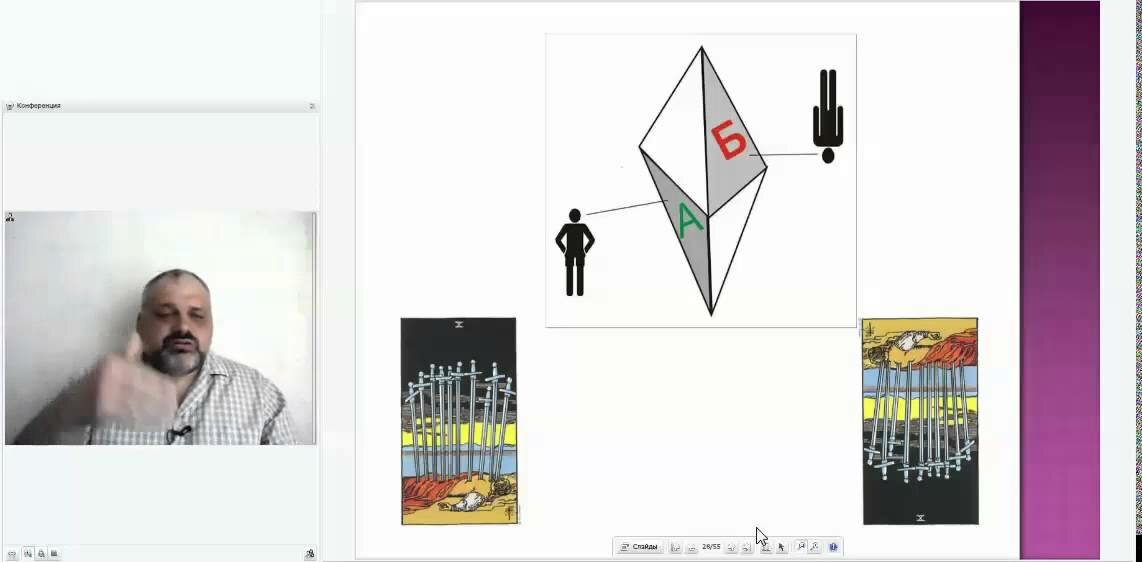Go to next slide arrow right of 28/55
This screenshot has width=1142, height=562.
click(x=731, y=547)
